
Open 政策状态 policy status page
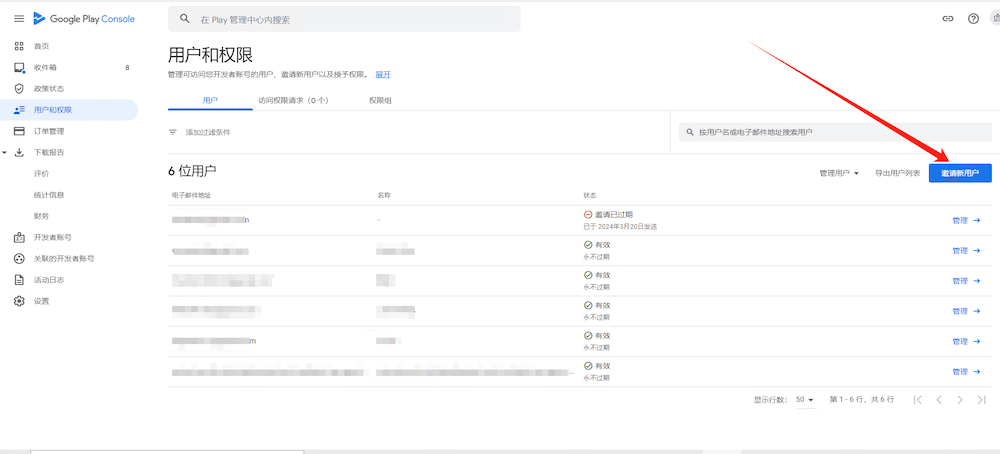tap(48, 89)
